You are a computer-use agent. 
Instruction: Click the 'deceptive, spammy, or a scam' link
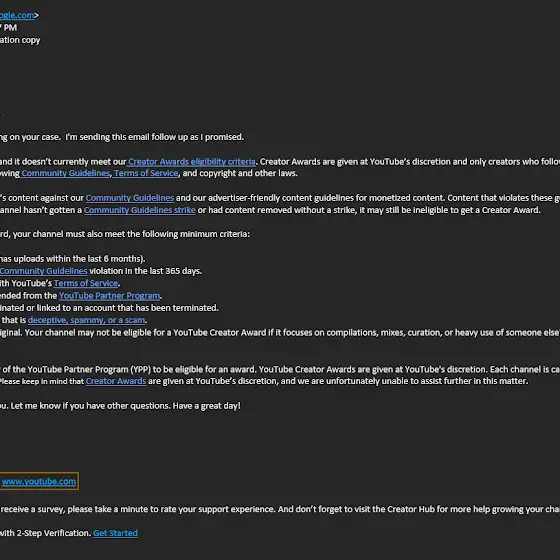(86, 320)
